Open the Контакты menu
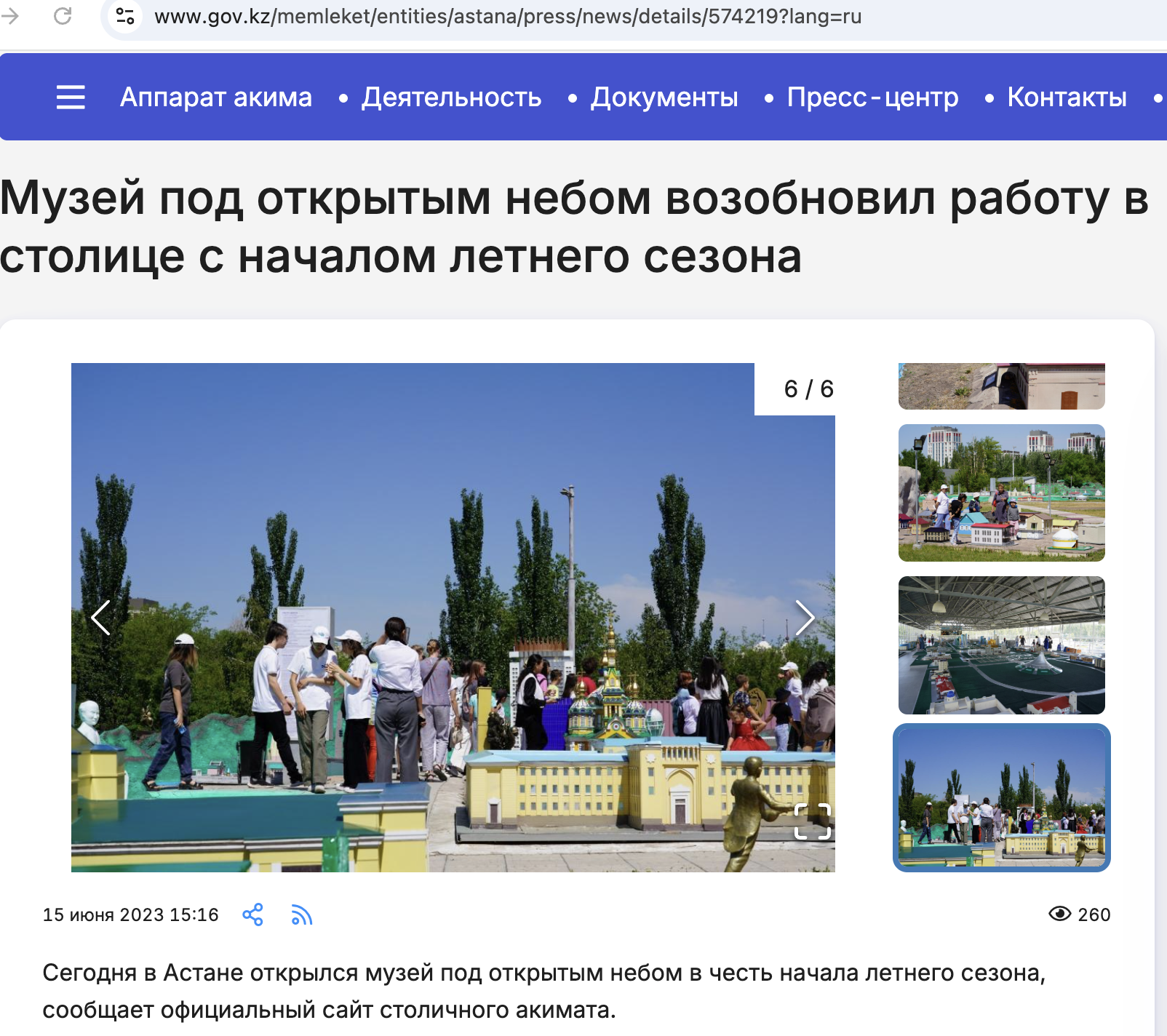The height and width of the screenshot is (1036, 1167). [1067, 97]
